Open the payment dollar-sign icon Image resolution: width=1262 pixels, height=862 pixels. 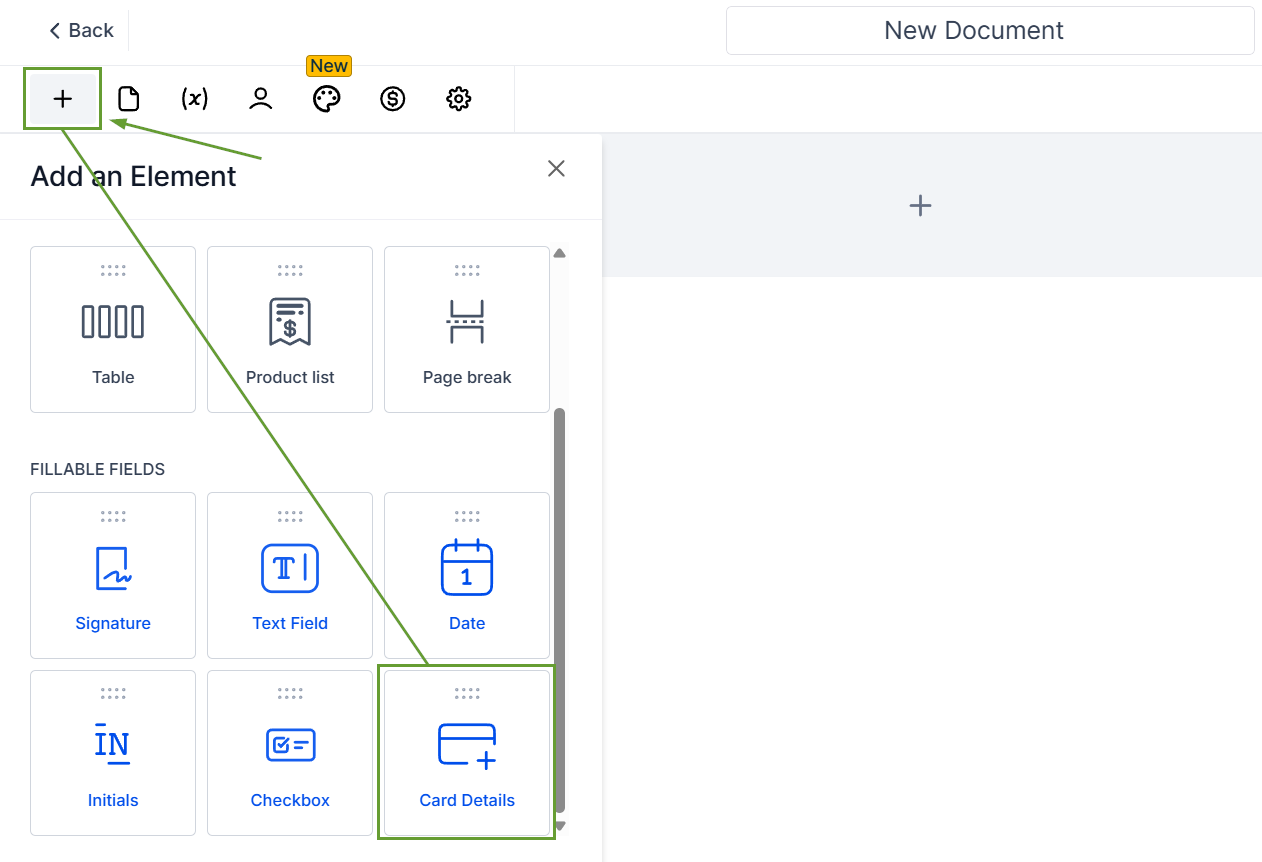point(393,99)
